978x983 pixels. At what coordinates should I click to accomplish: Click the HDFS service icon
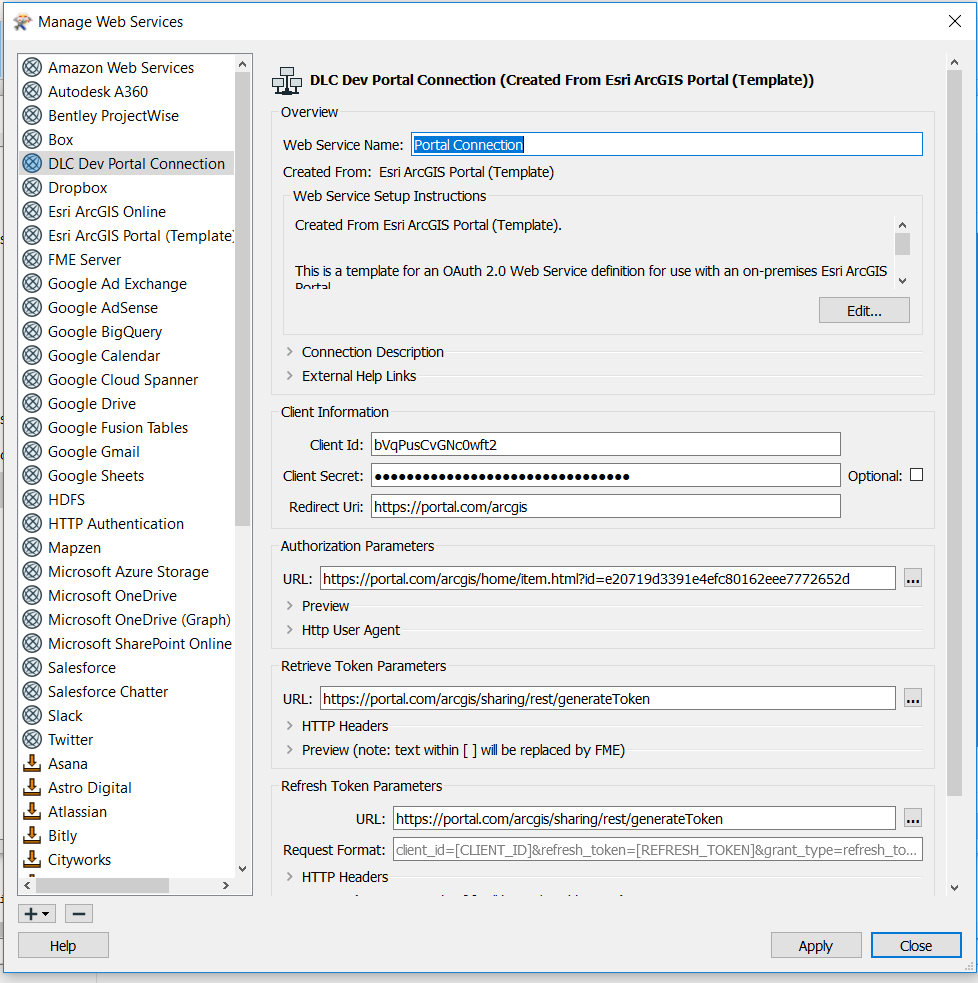click(32, 499)
